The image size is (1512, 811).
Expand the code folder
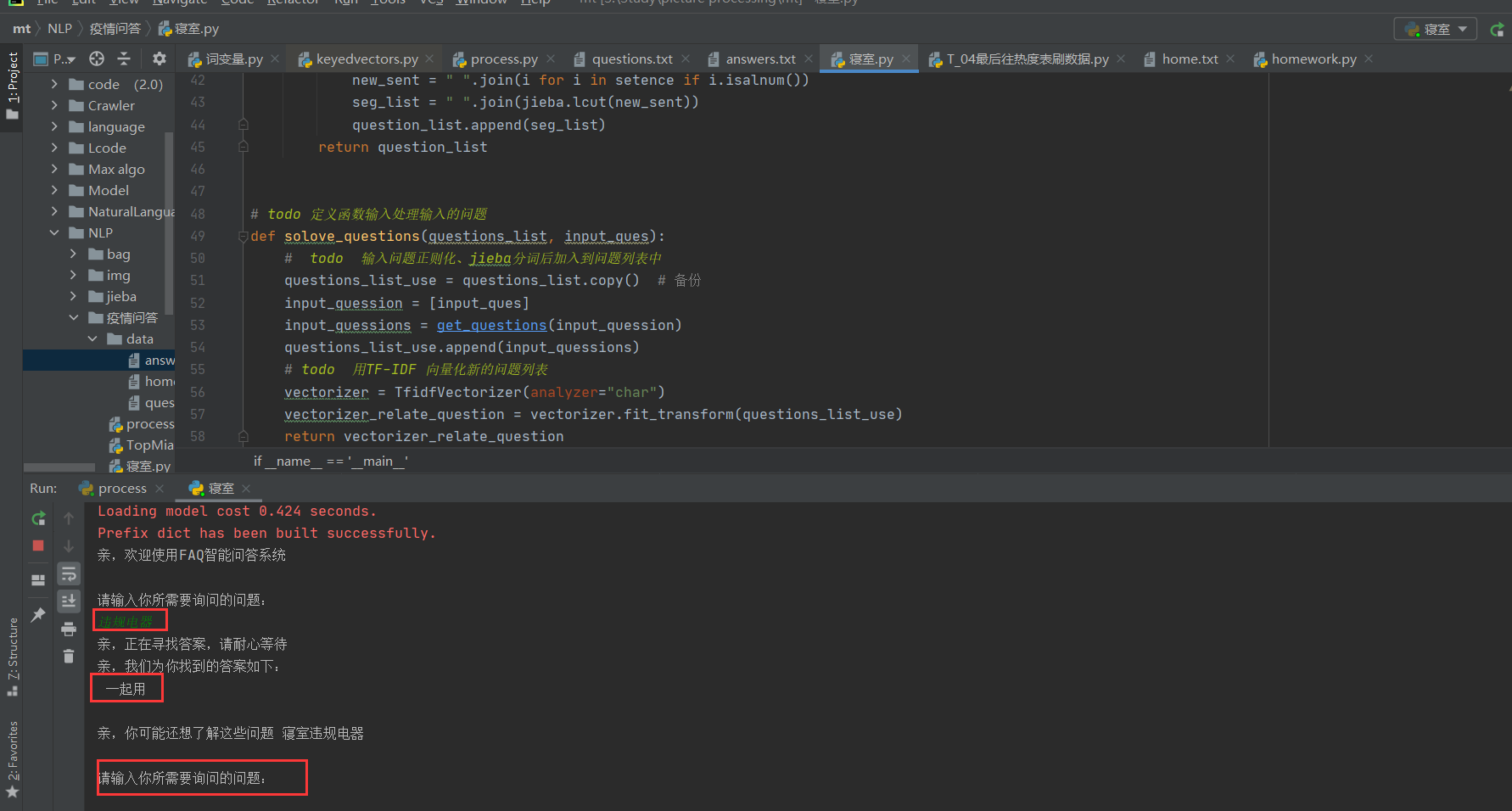click(54, 84)
